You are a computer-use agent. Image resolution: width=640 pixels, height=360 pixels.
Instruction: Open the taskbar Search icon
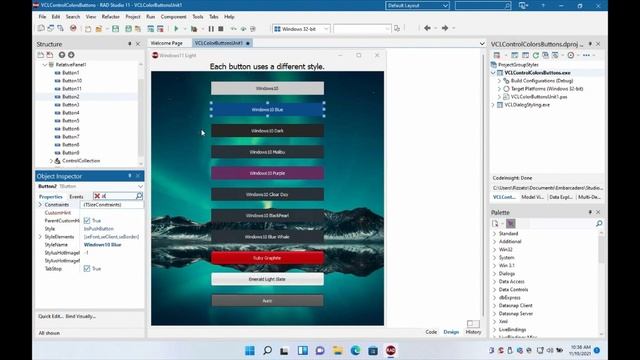tap(267, 350)
